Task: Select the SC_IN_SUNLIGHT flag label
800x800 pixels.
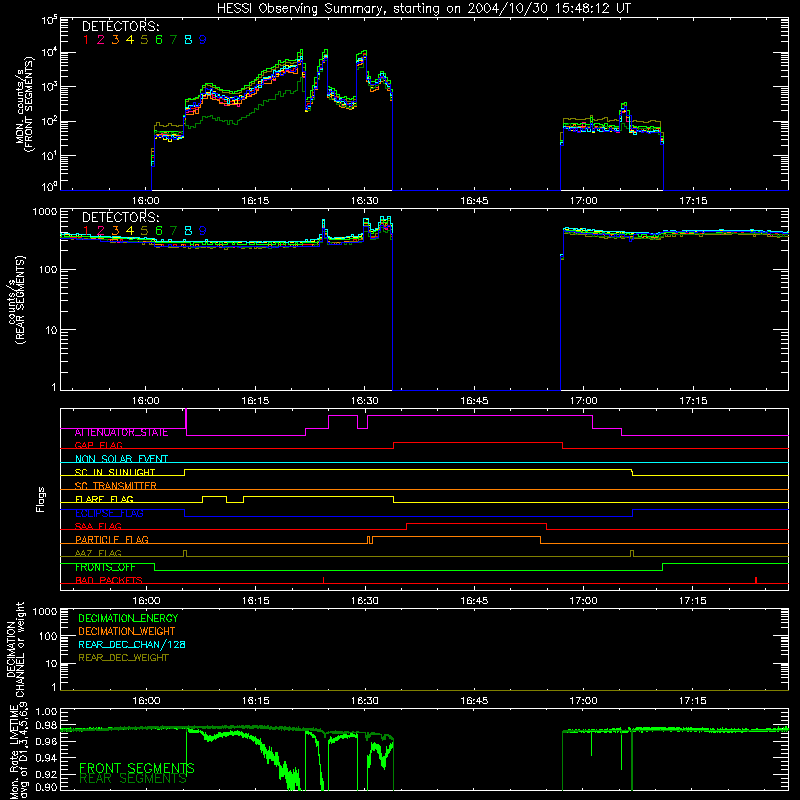Action: [x=115, y=472]
